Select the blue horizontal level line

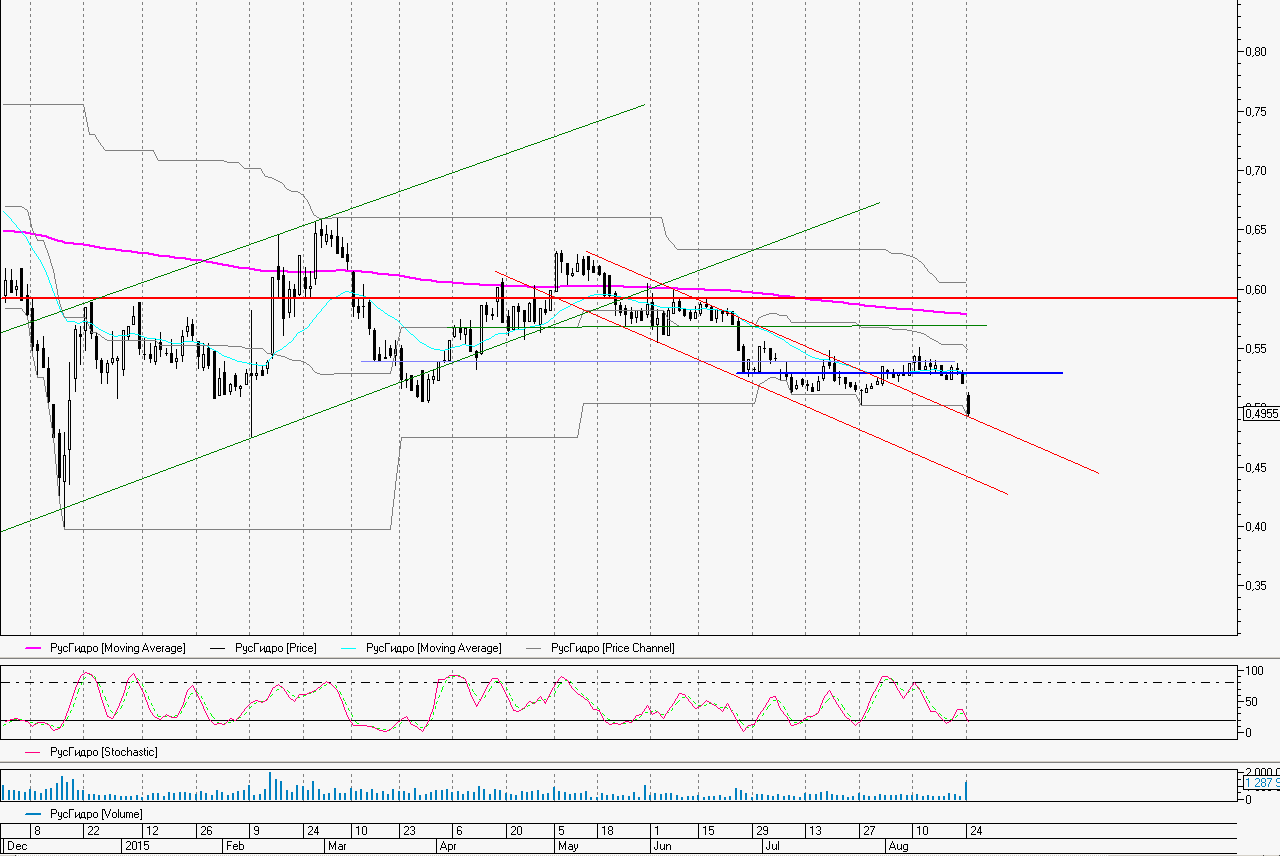click(1000, 373)
